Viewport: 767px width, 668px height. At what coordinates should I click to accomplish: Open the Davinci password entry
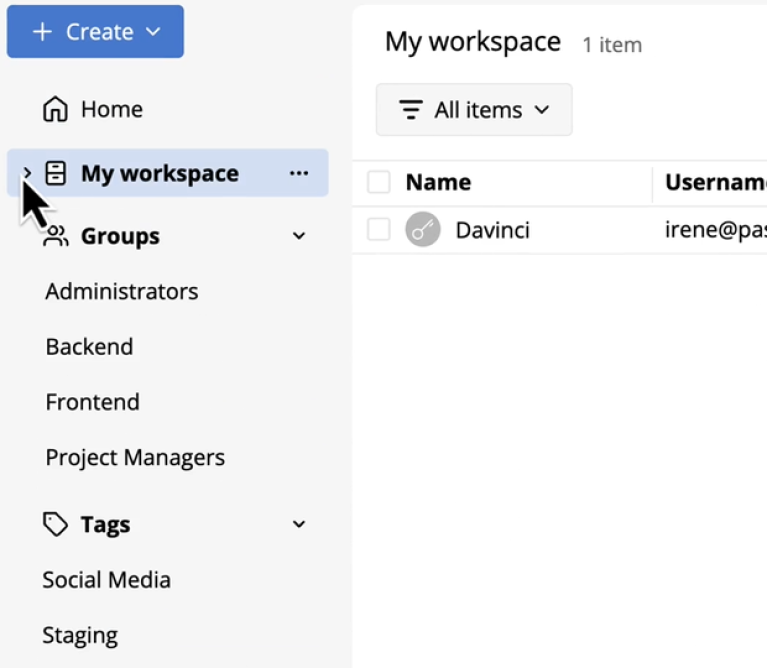492,230
